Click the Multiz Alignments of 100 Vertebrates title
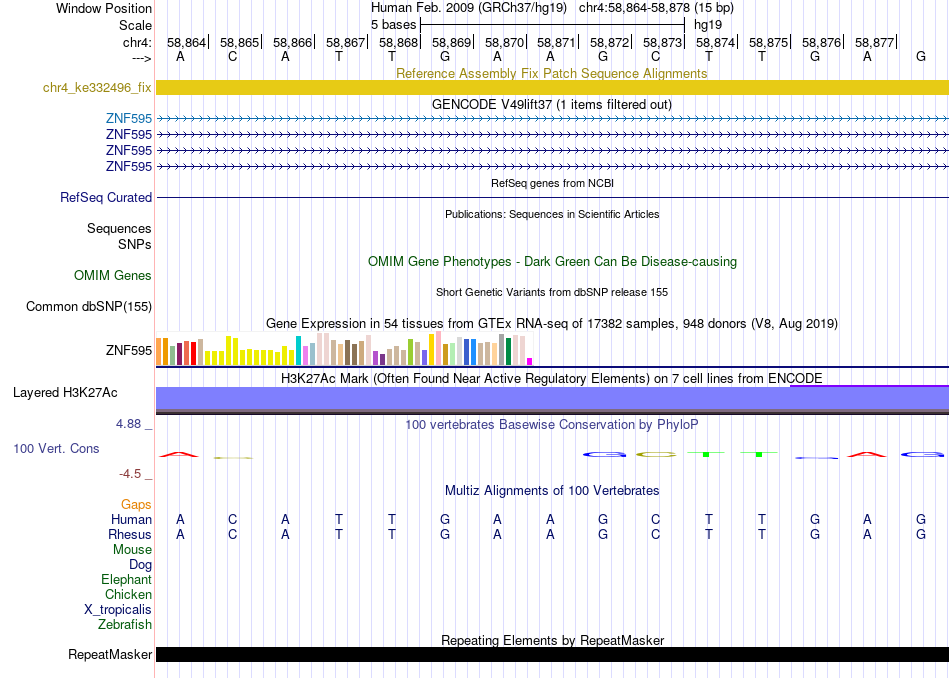The height and width of the screenshot is (678, 950). coord(552,490)
